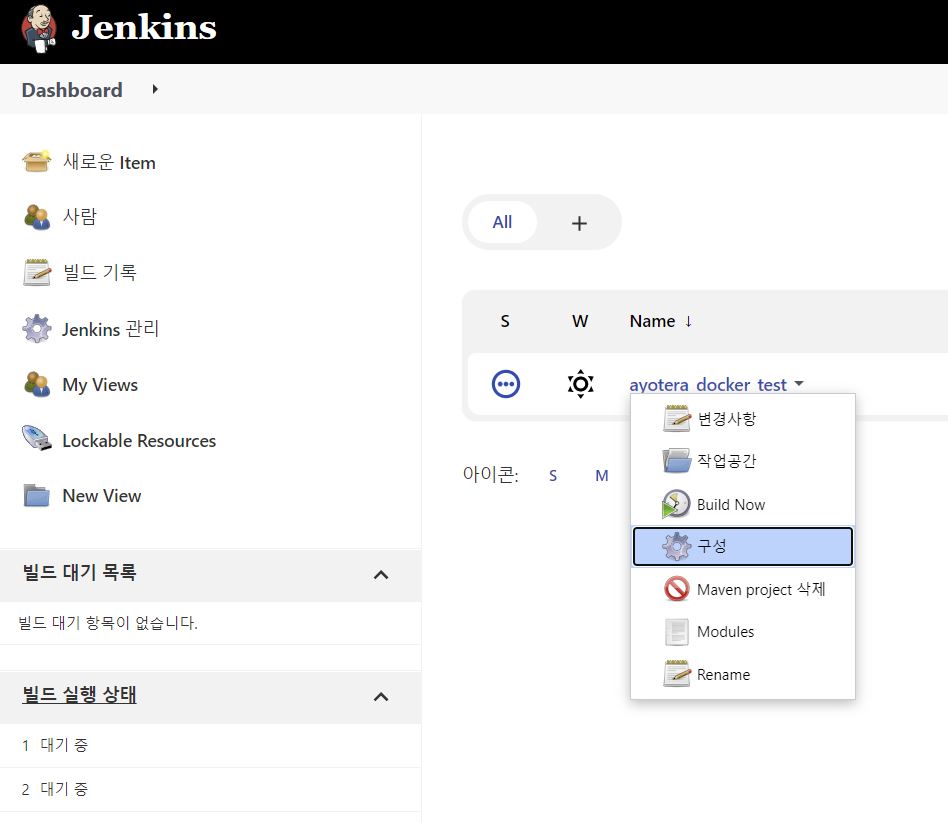Click executor 2 대기 중 row
Screen dimensions: 948x823
210,790
